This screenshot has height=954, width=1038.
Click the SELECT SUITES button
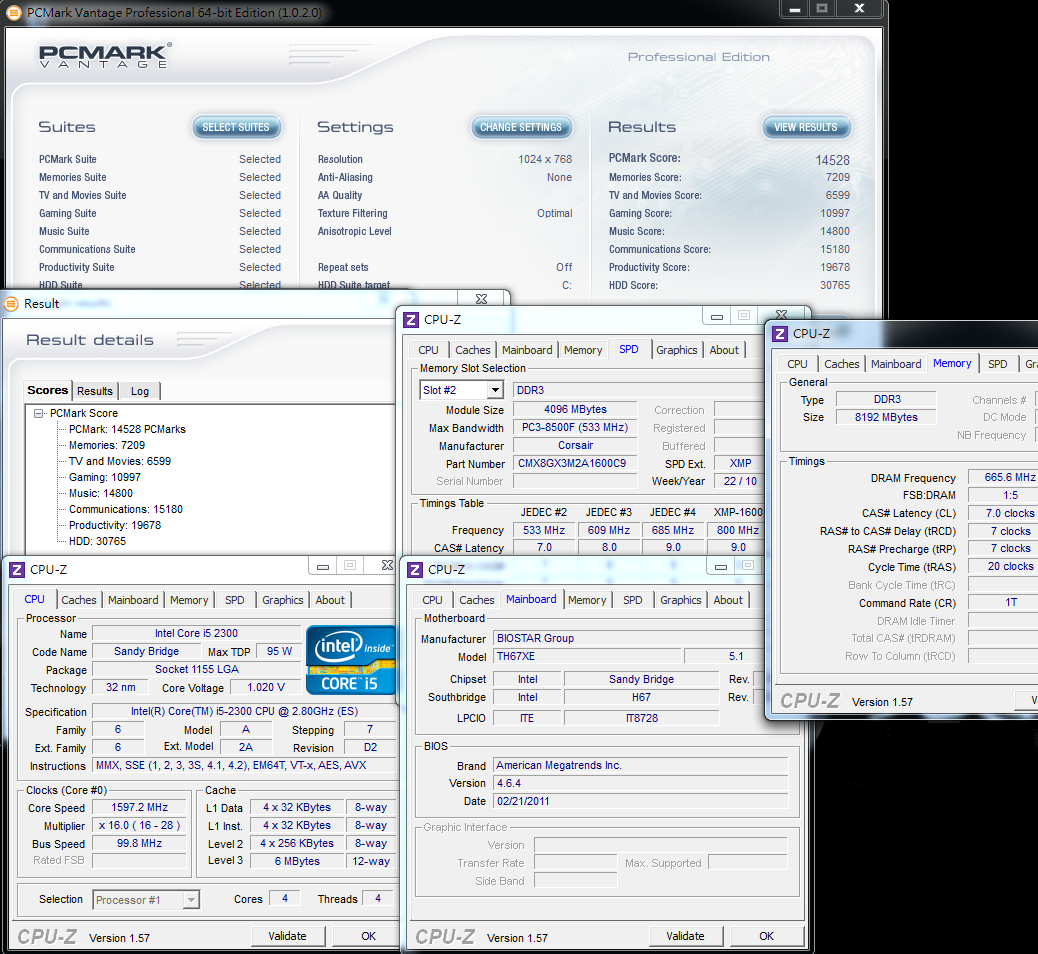236,127
